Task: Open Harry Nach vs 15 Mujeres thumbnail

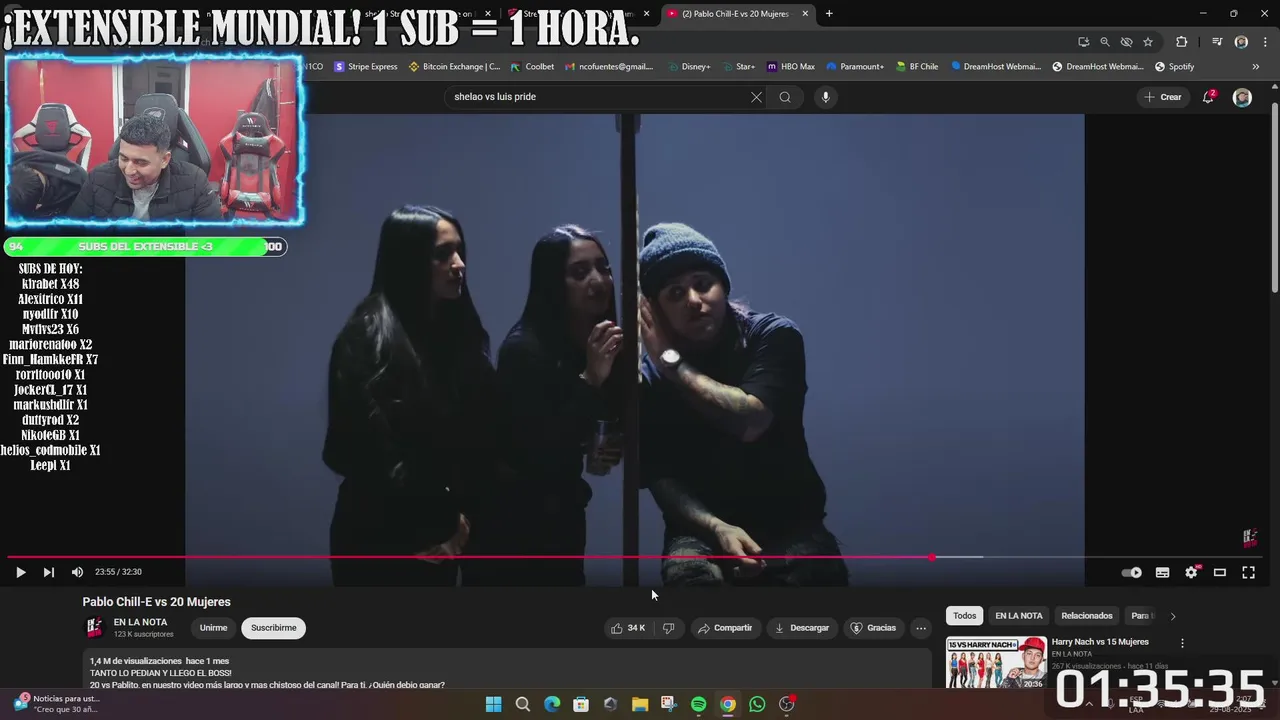Action: [996, 662]
